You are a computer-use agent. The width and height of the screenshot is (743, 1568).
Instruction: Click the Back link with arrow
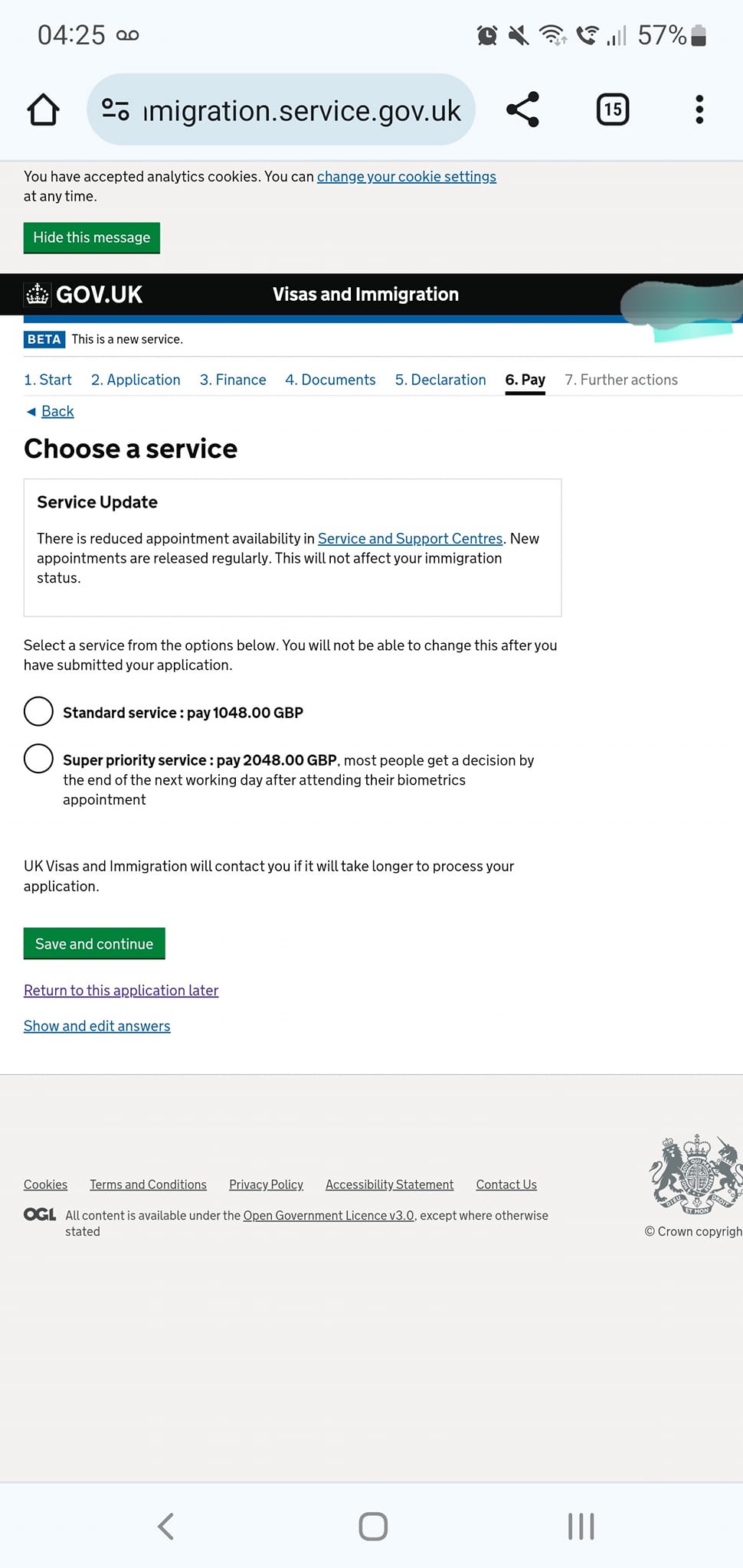[x=50, y=411]
